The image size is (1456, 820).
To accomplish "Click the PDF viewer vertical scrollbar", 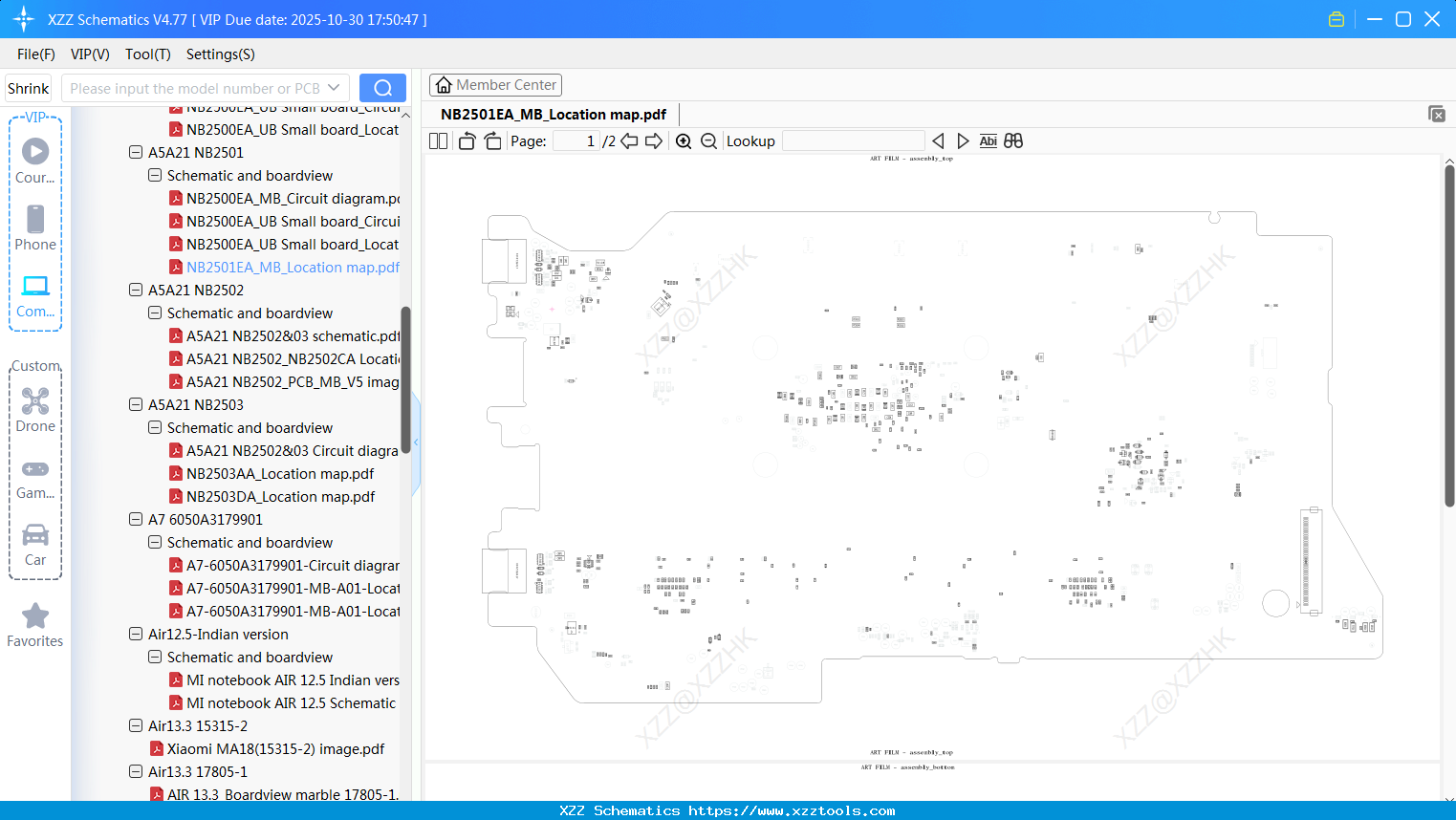I will point(1449,336).
